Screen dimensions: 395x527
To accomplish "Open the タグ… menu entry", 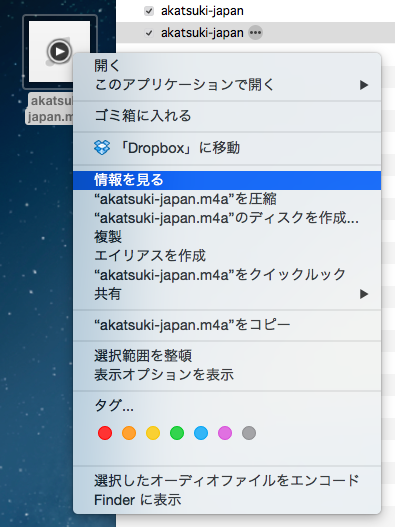I will tap(227, 406).
